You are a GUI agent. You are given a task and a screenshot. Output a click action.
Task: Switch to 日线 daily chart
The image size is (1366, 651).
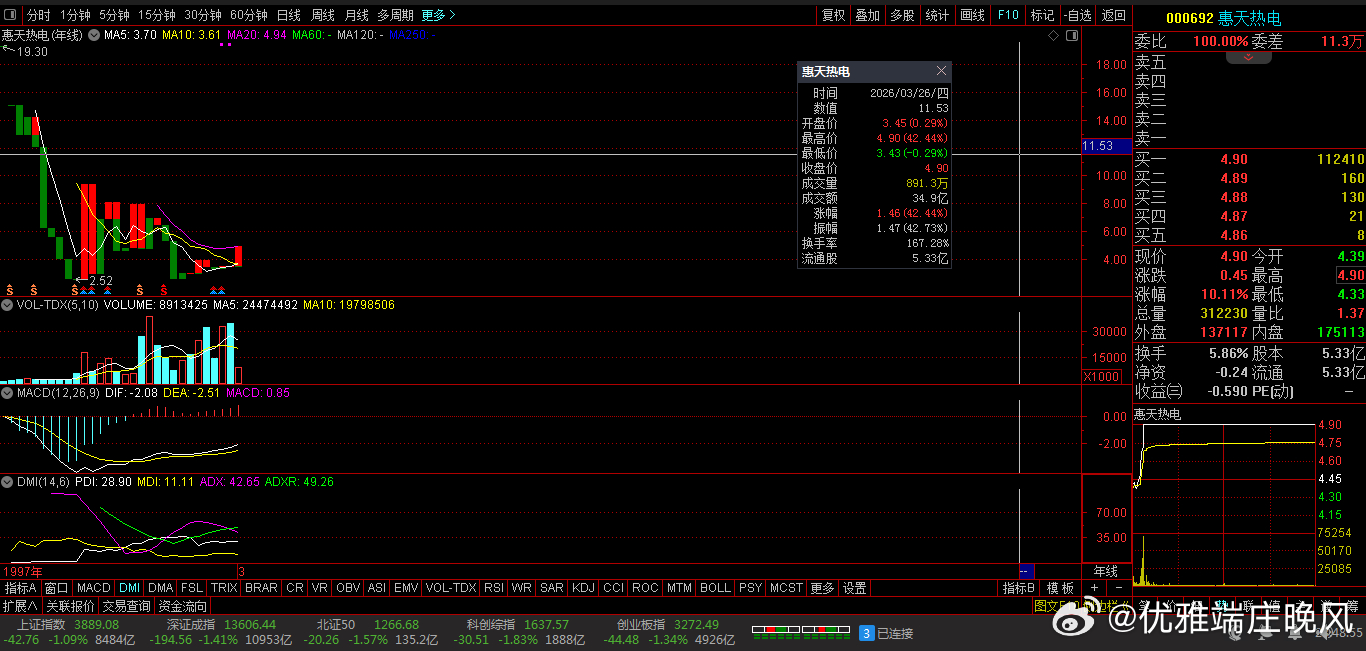coord(288,15)
